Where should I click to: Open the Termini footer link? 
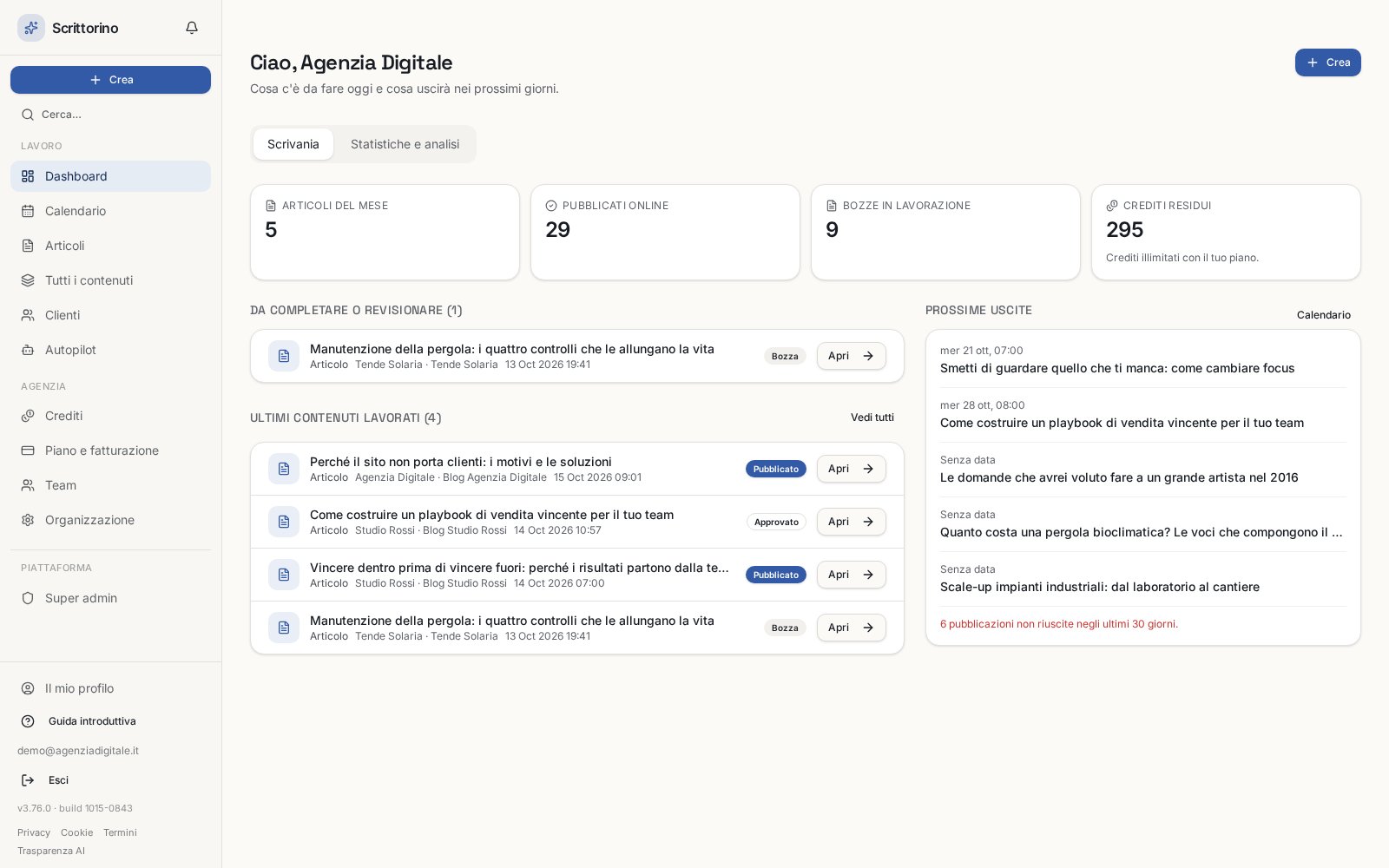120,832
